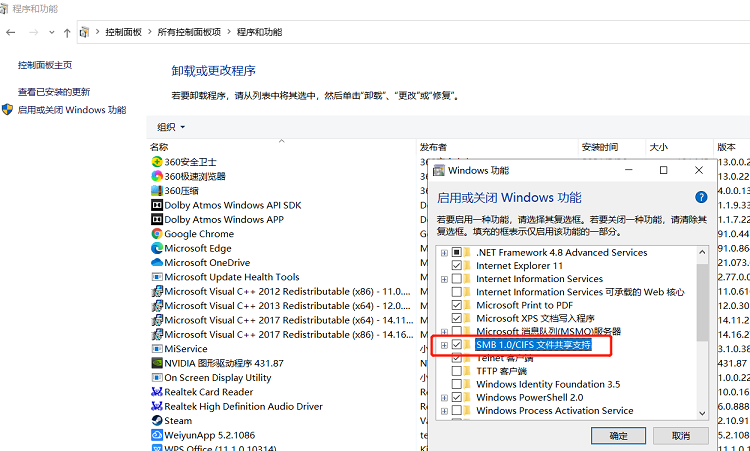Expand the .NET Framework 4.8 Advanced Services node
Viewport: 750px width, 451px height.
click(444, 253)
